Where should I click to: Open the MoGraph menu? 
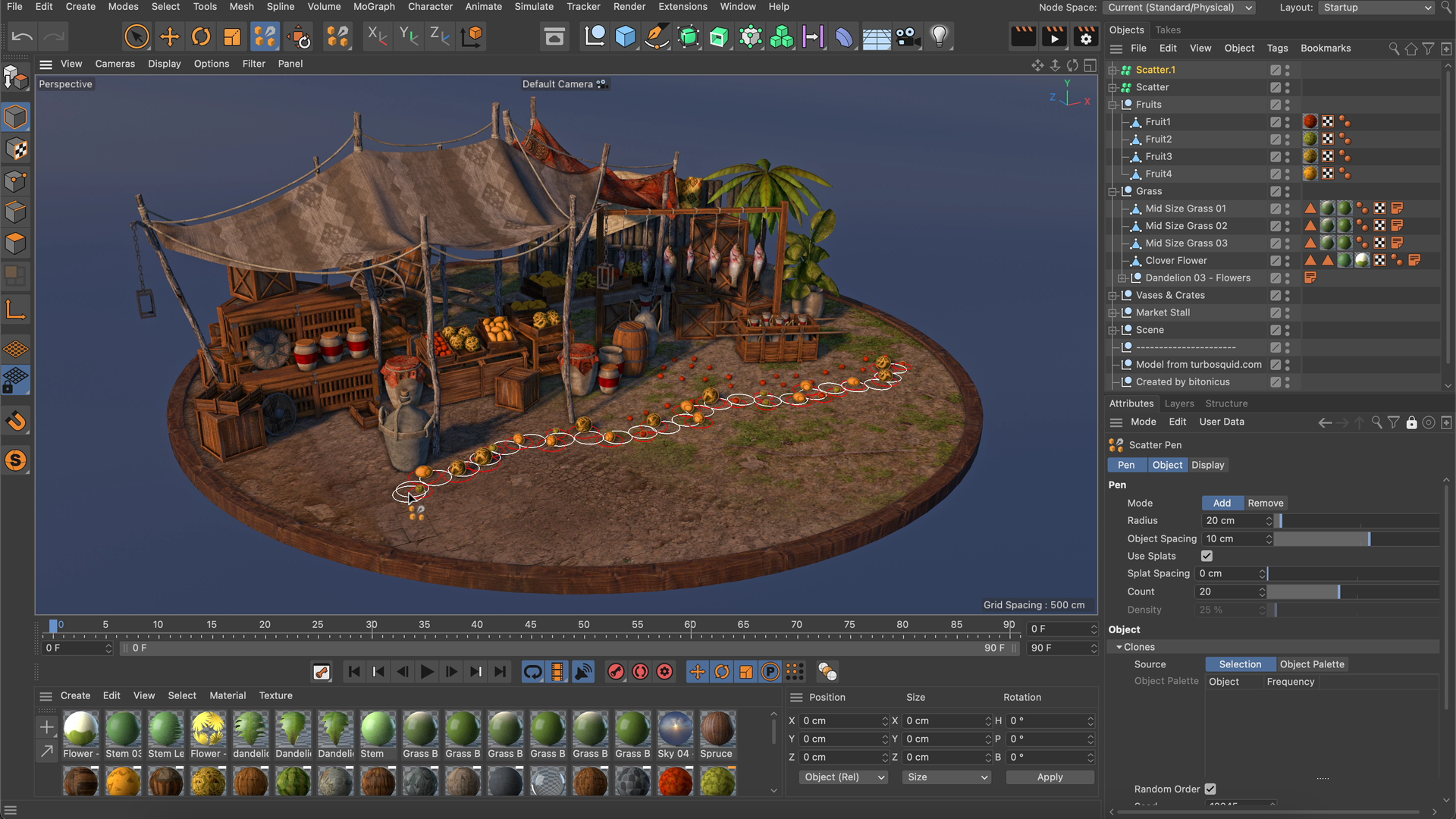[x=374, y=7]
